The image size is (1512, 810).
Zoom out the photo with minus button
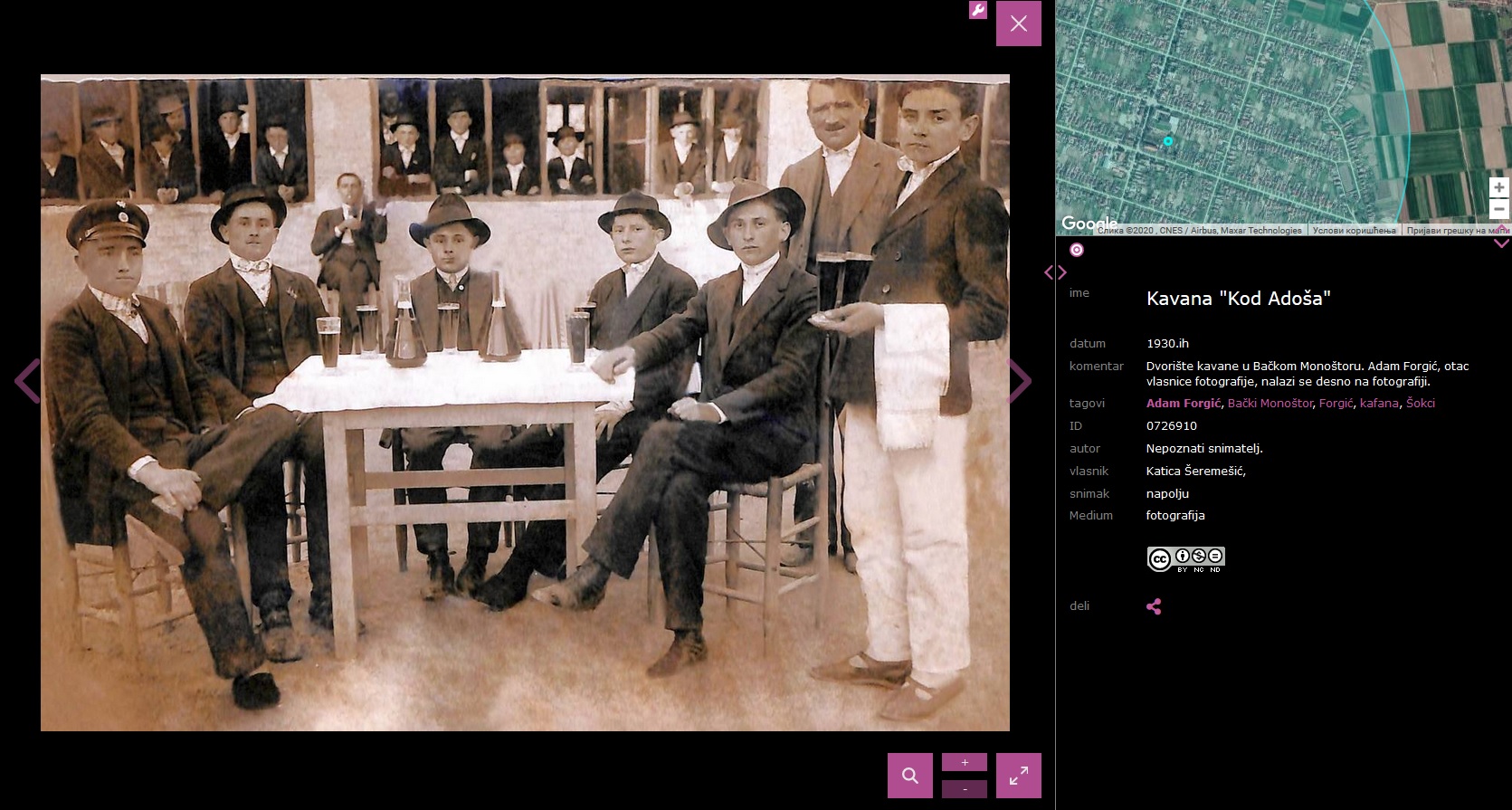[964, 789]
